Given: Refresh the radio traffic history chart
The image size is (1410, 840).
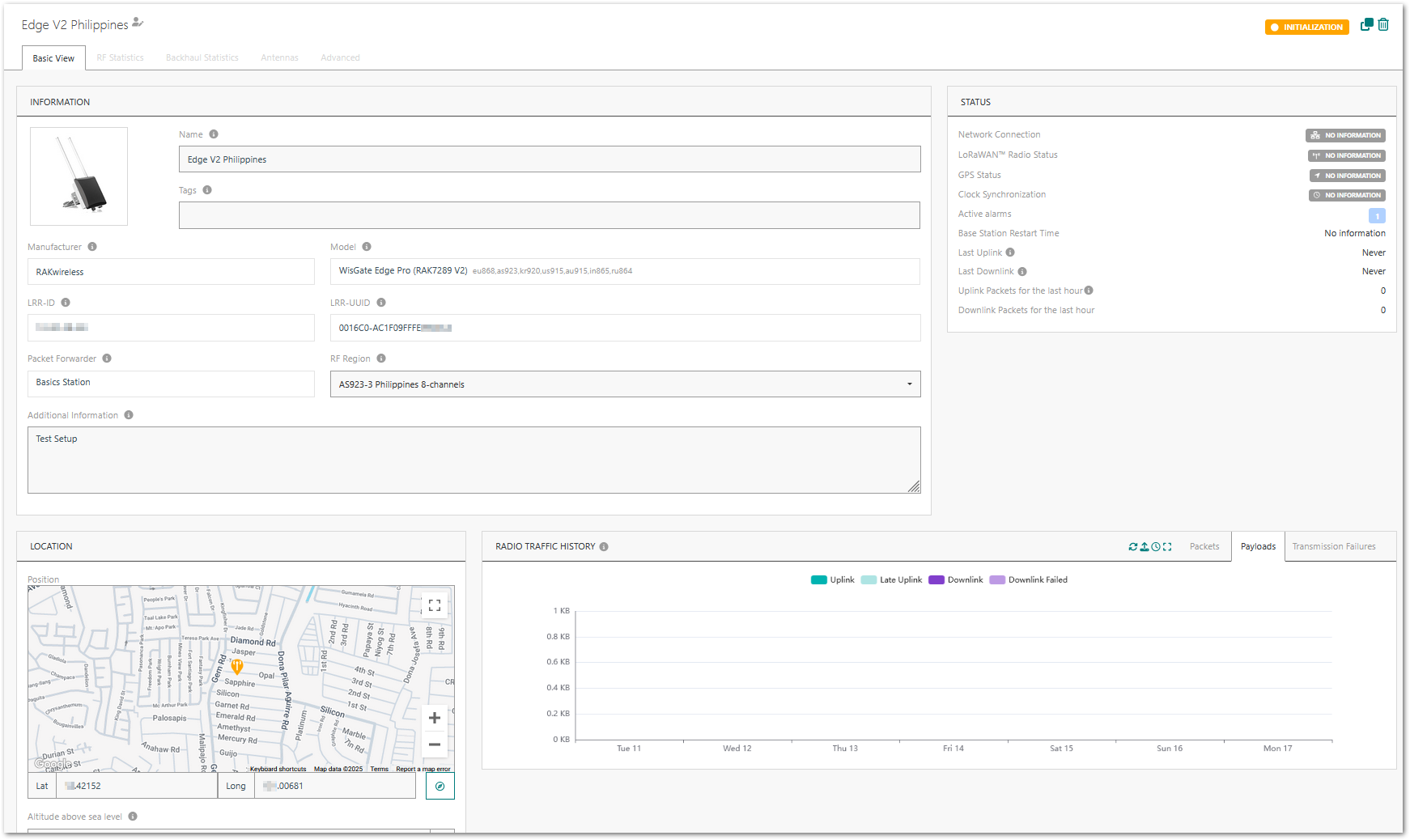Looking at the screenshot, I should [x=1133, y=547].
